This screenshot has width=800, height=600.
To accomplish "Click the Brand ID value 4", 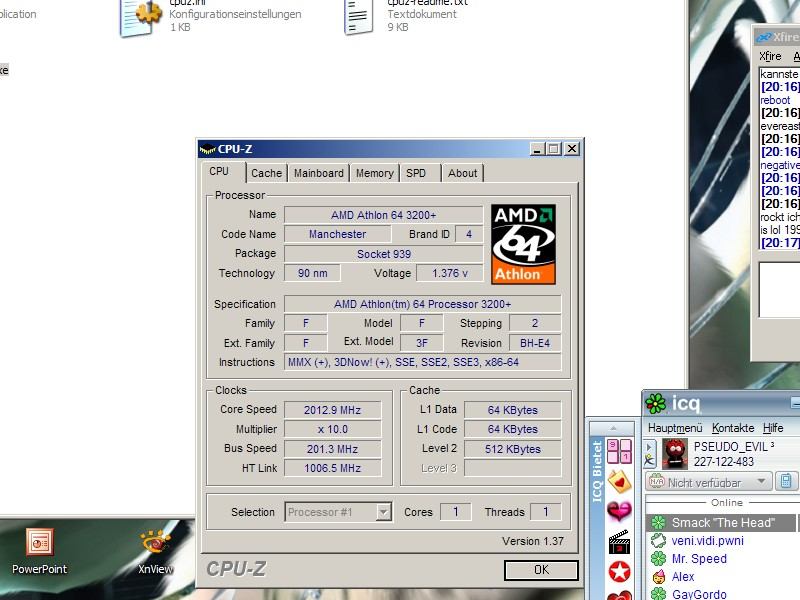I will (468, 234).
